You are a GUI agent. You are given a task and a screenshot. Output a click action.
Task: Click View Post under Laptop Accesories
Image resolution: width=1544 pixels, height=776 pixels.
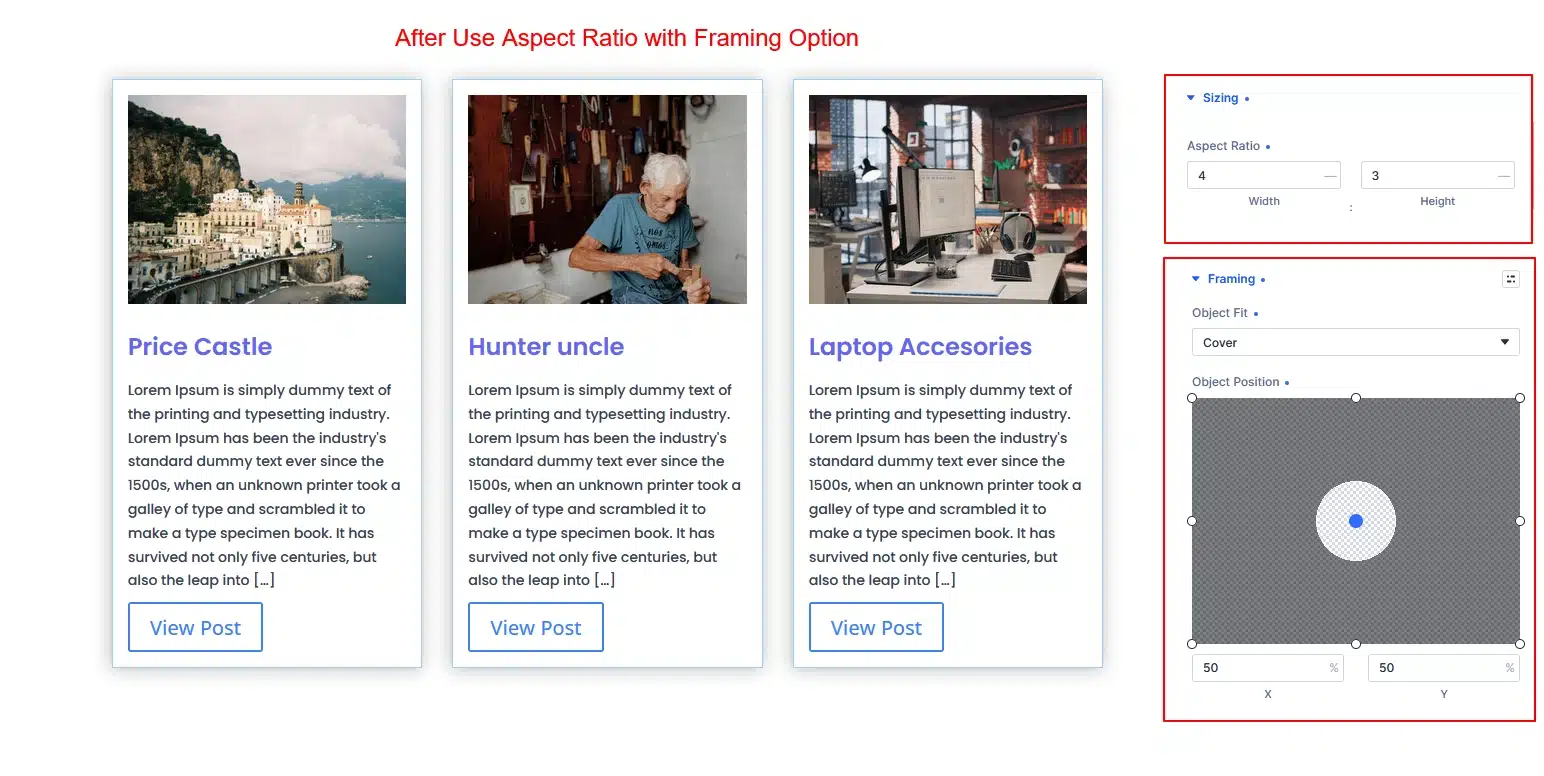[x=876, y=628]
